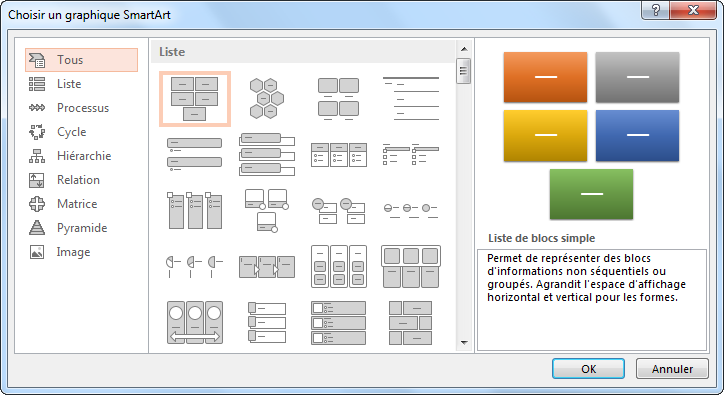The width and height of the screenshot is (724, 395).
Task: Click the gallery scrollbar thumb
Action: 464,71
